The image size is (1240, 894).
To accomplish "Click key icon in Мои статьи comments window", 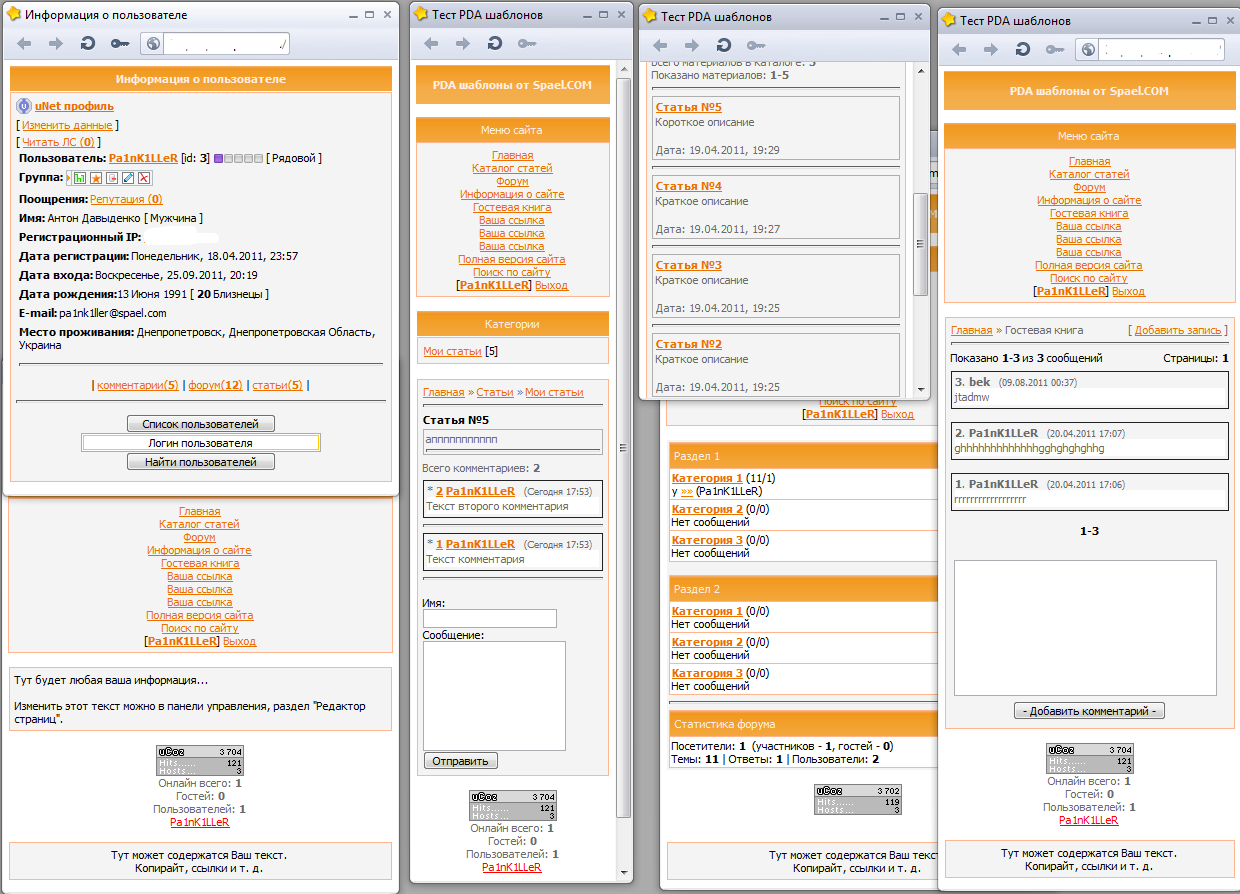I will 527,43.
